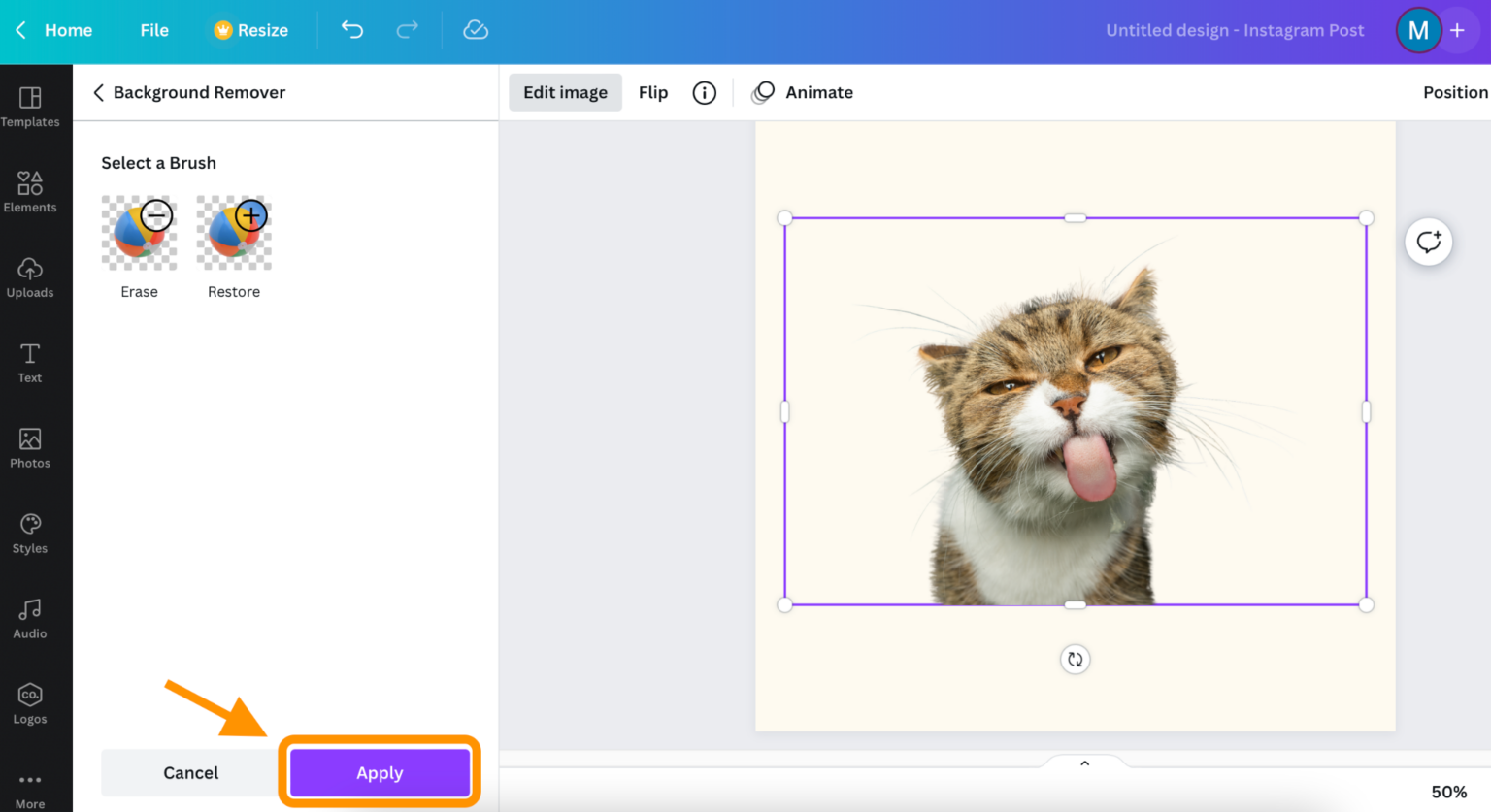Image resolution: width=1491 pixels, height=812 pixels.
Task: Go back from Background Remover
Action: 98,92
